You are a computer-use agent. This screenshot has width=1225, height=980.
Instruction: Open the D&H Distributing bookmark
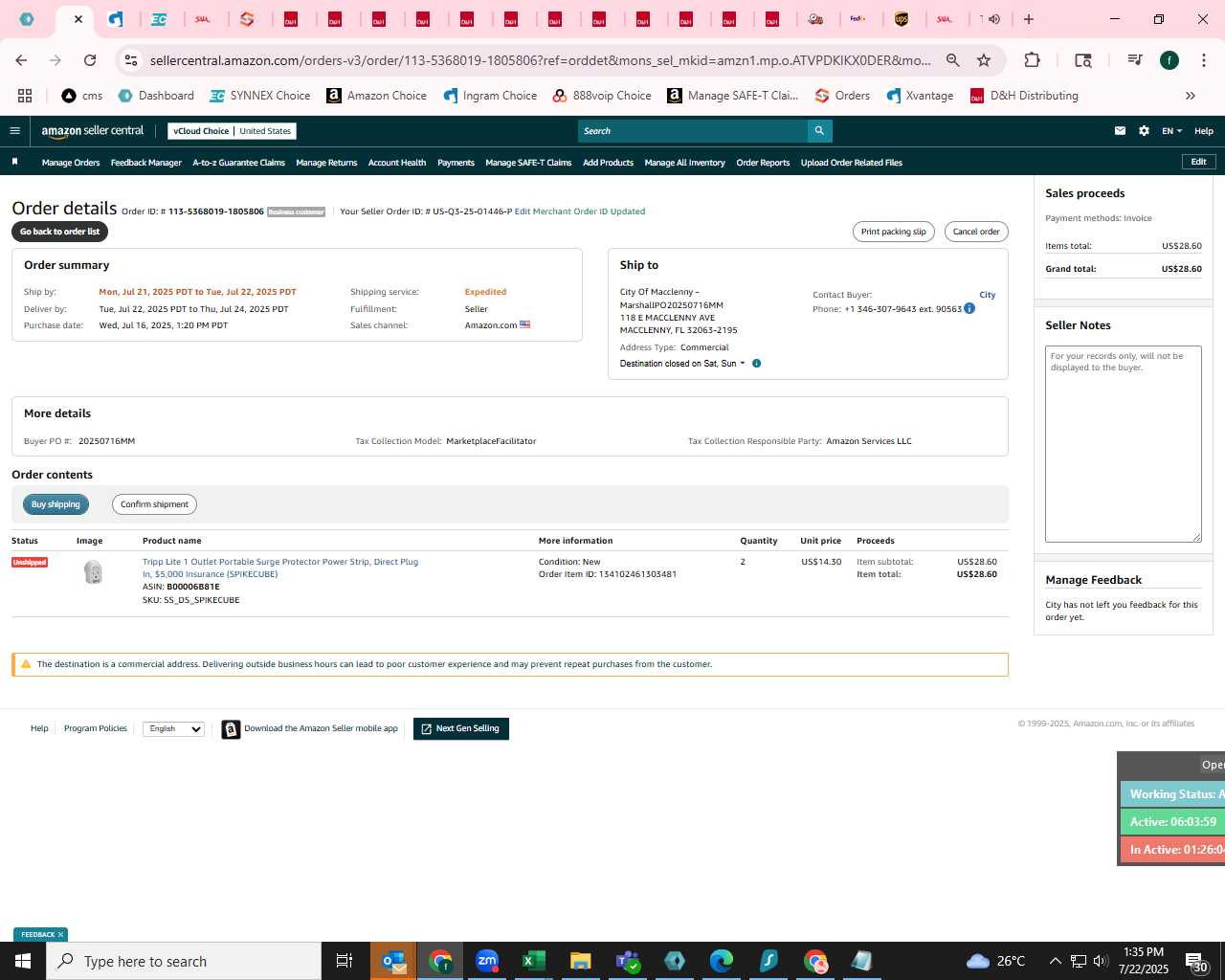pos(1024,96)
